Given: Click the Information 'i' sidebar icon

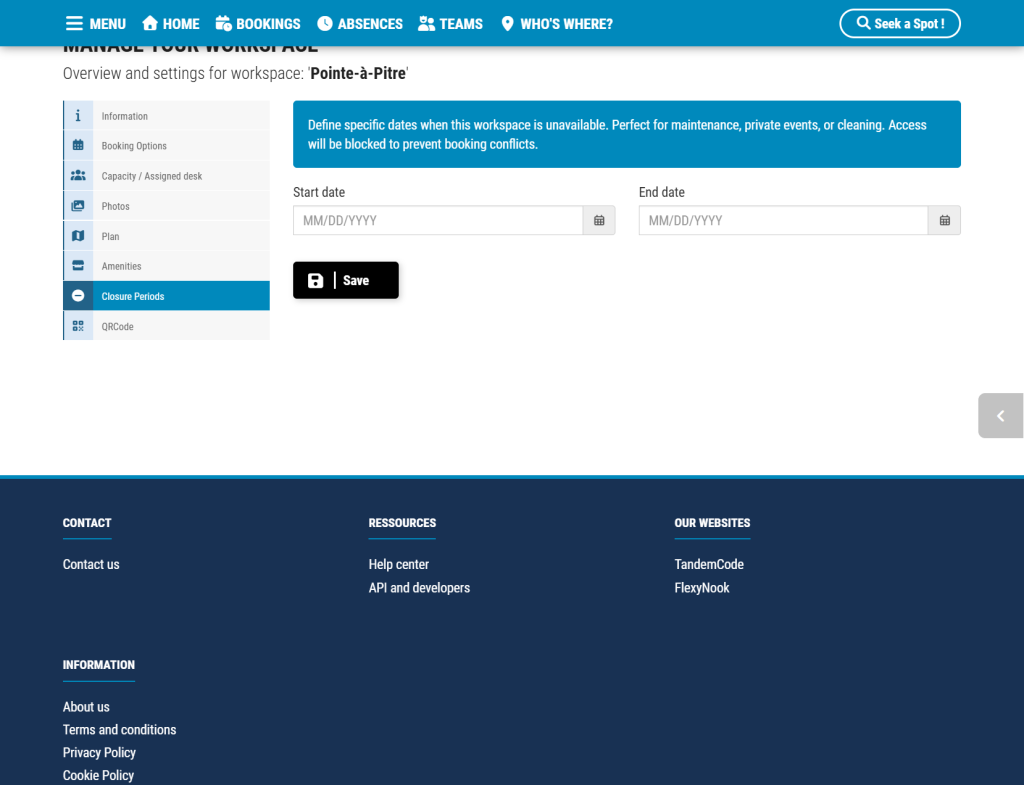Looking at the screenshot, I should click(78, 116).
